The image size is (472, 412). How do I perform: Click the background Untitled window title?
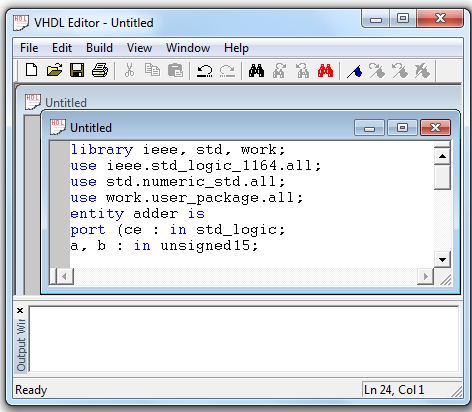(66, 103)
